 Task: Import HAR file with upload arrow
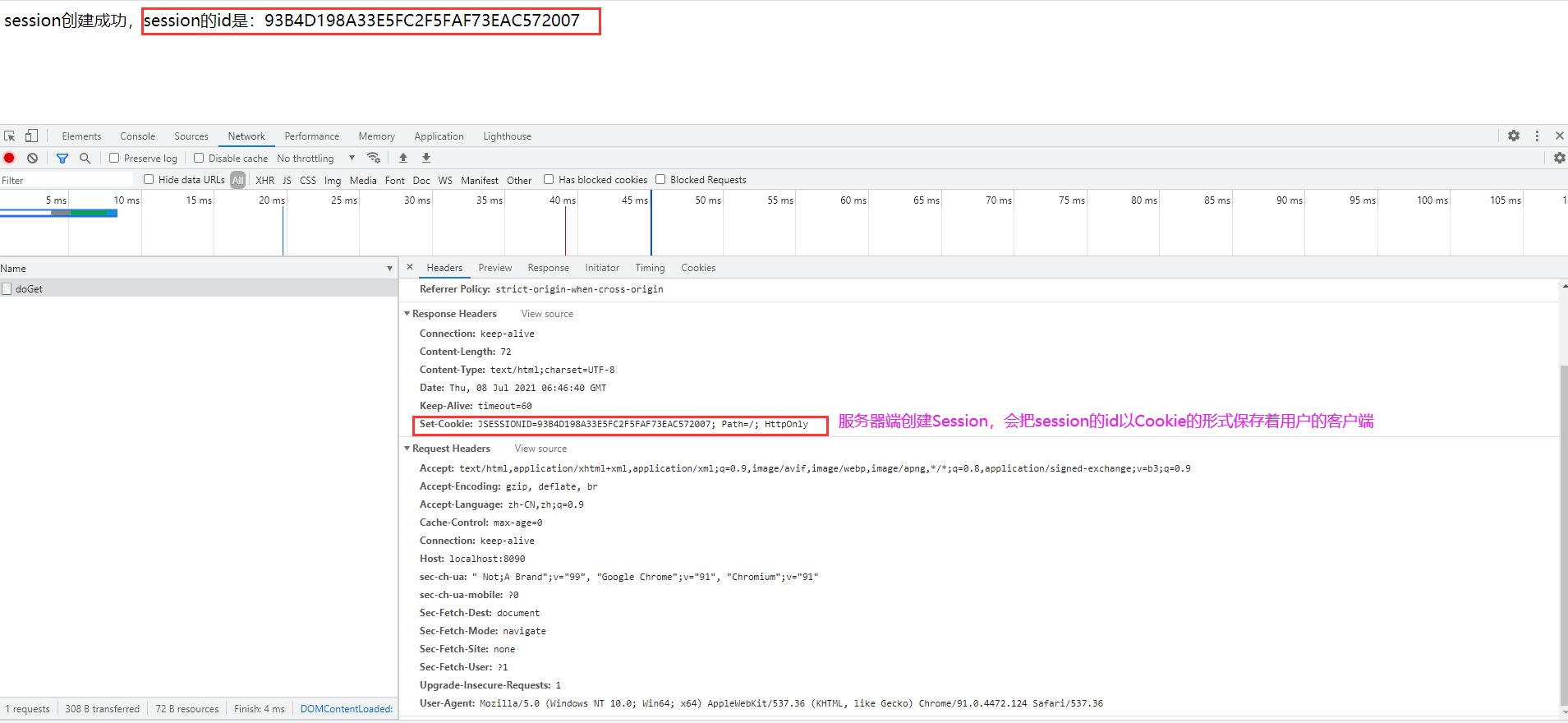403,158
